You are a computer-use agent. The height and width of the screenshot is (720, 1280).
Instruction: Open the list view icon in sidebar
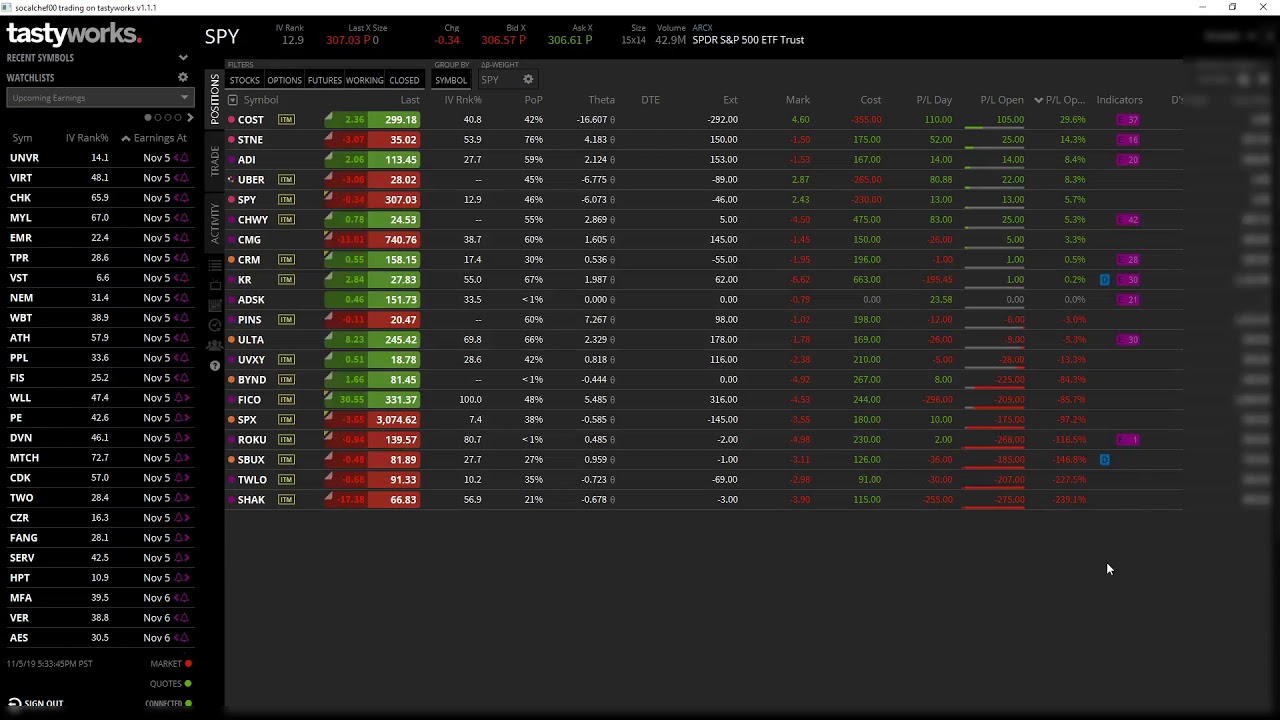pyautogui.click(x=215, y=265)
